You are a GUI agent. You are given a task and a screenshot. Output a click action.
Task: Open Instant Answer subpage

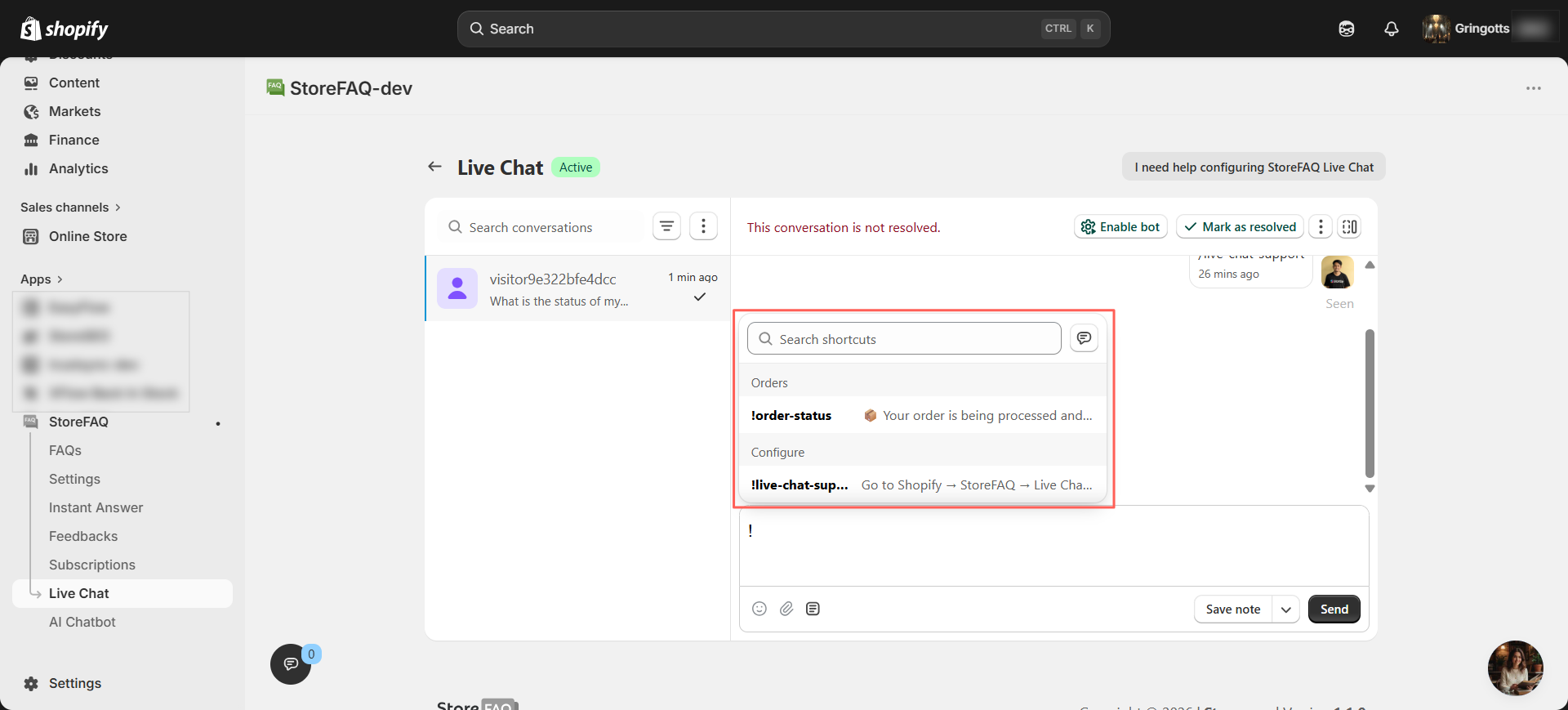(x=96, y=507)
